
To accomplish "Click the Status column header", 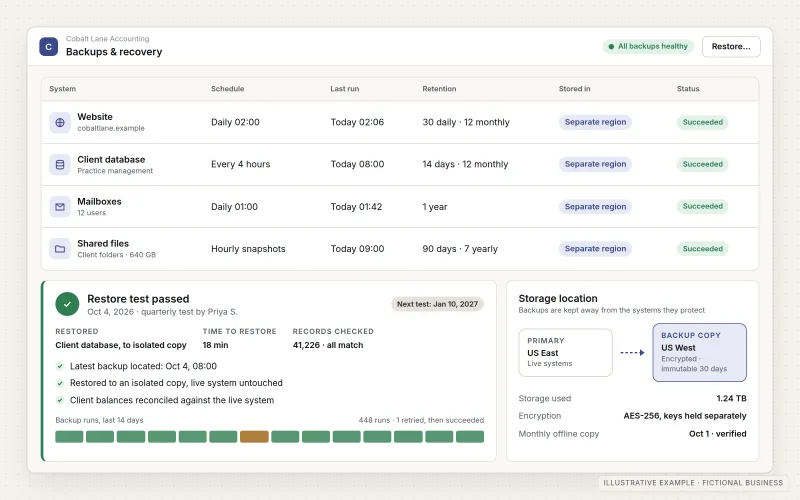I will pyautogui.click(x=688, y=89).
